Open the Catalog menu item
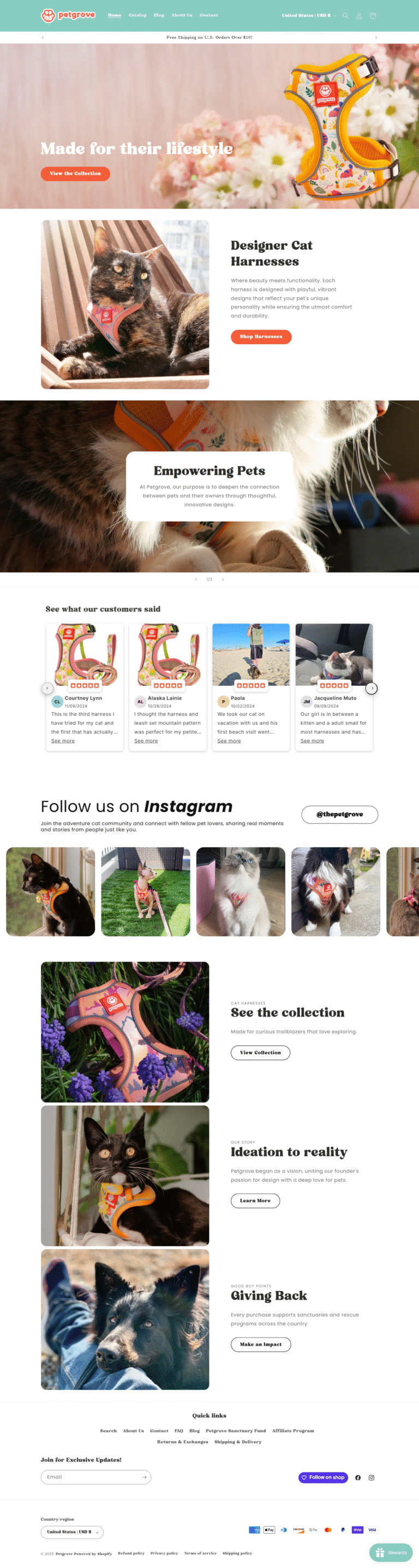The height and width of the screenshot is (1568, 419). (x=137, y=15)
